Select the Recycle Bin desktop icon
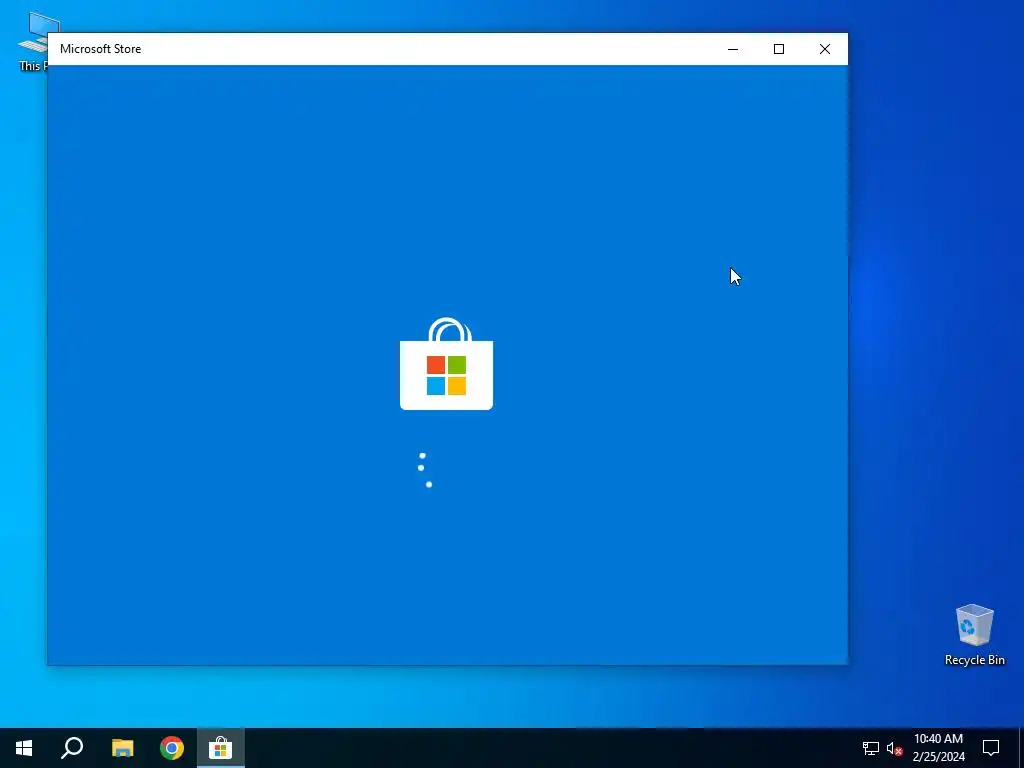 point(974,635)
